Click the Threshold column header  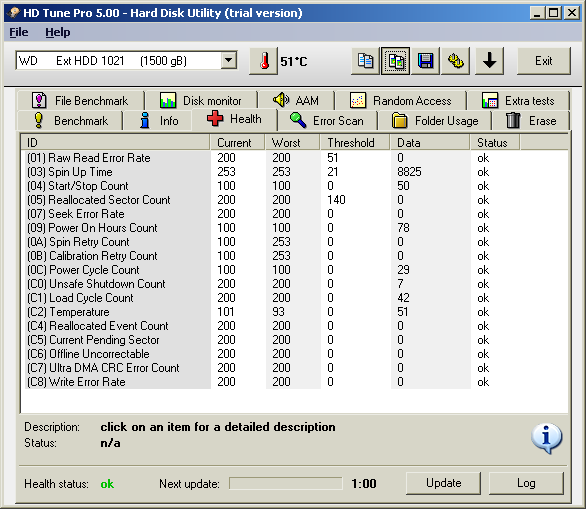pyautogui.click(x=355, y=143)
